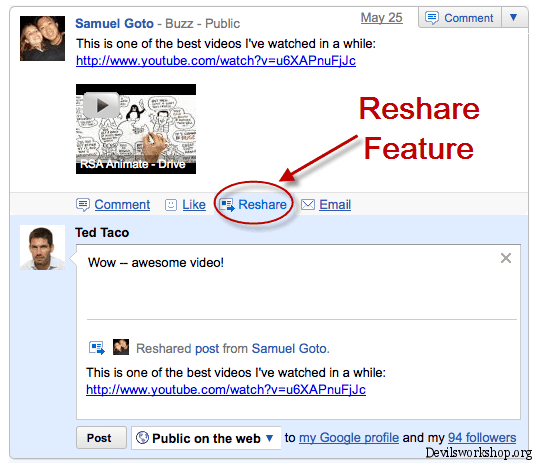Open the 94 followers link
The width and height of the screenshot is (537, 465).
[x=482, y=438]
